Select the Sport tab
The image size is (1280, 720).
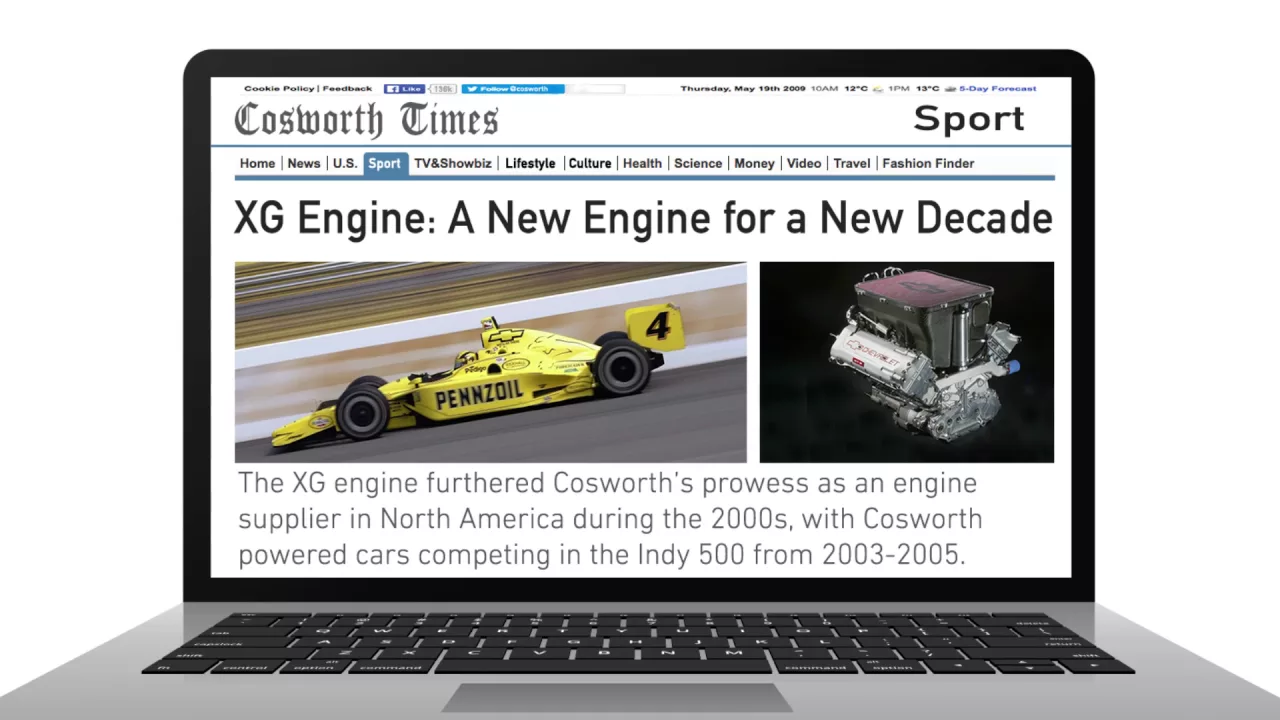385,164
